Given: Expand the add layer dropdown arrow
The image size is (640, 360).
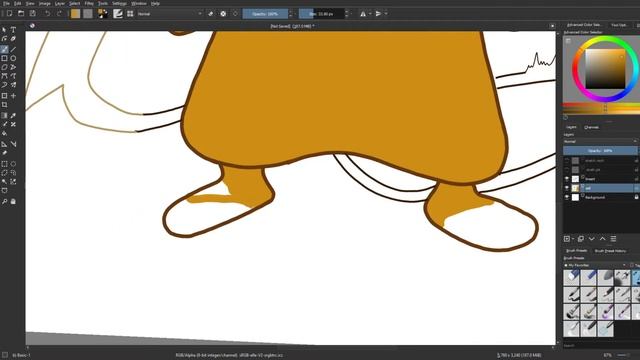Looking at the screenshot, I should click(x=573, y=239).
